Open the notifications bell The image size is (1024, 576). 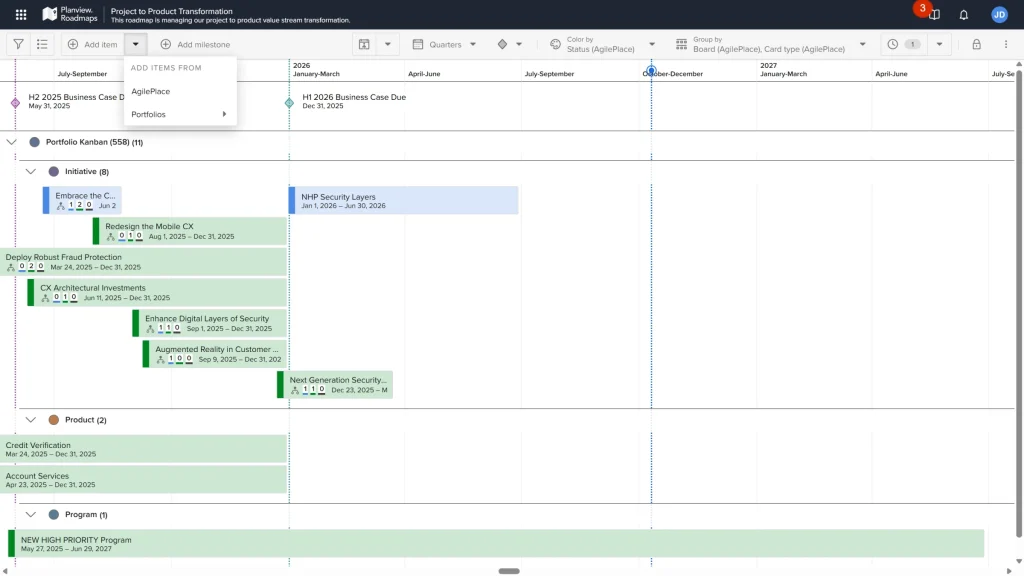tap(964, 14)
